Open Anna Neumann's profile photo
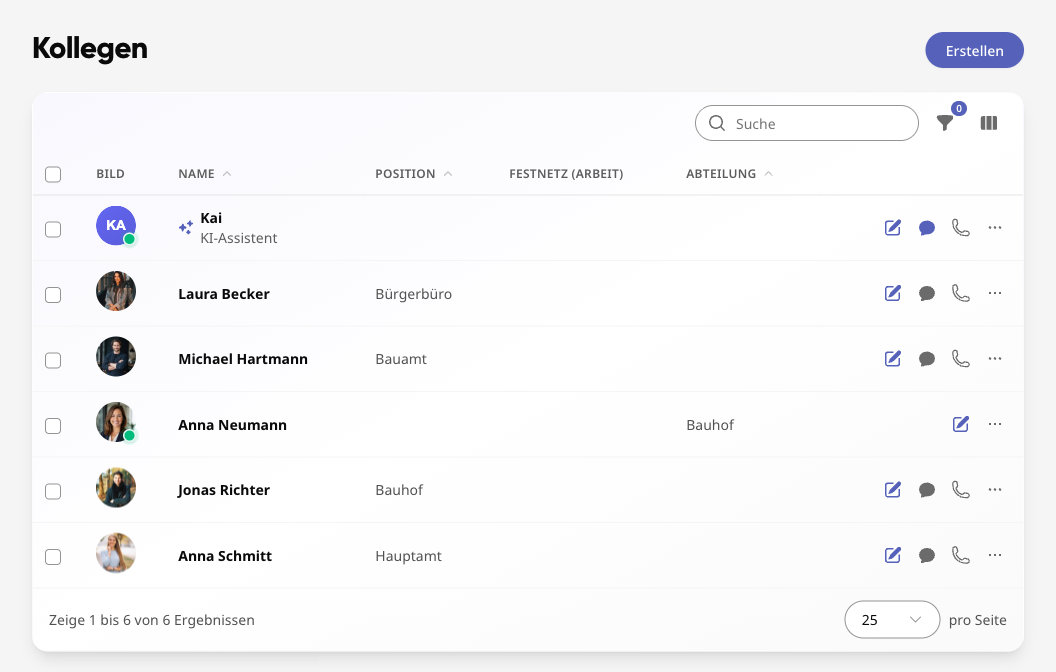 pyautogui.click(x=116, y=422)
